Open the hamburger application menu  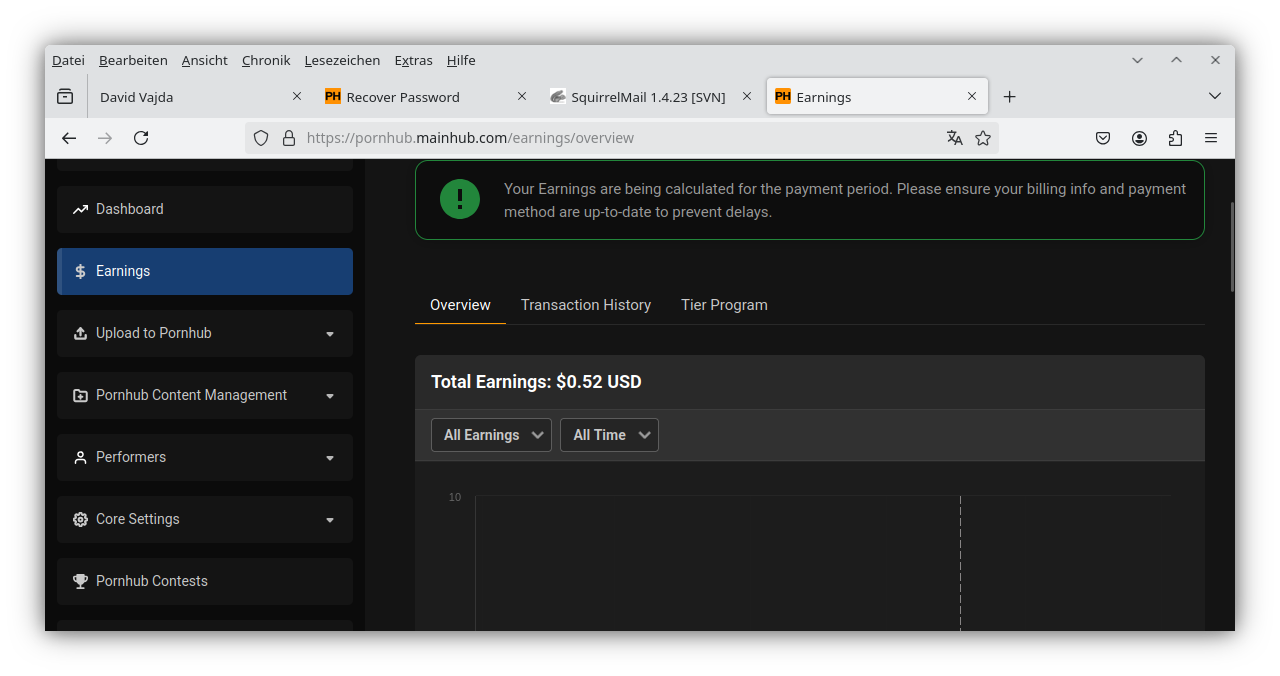1211,138
